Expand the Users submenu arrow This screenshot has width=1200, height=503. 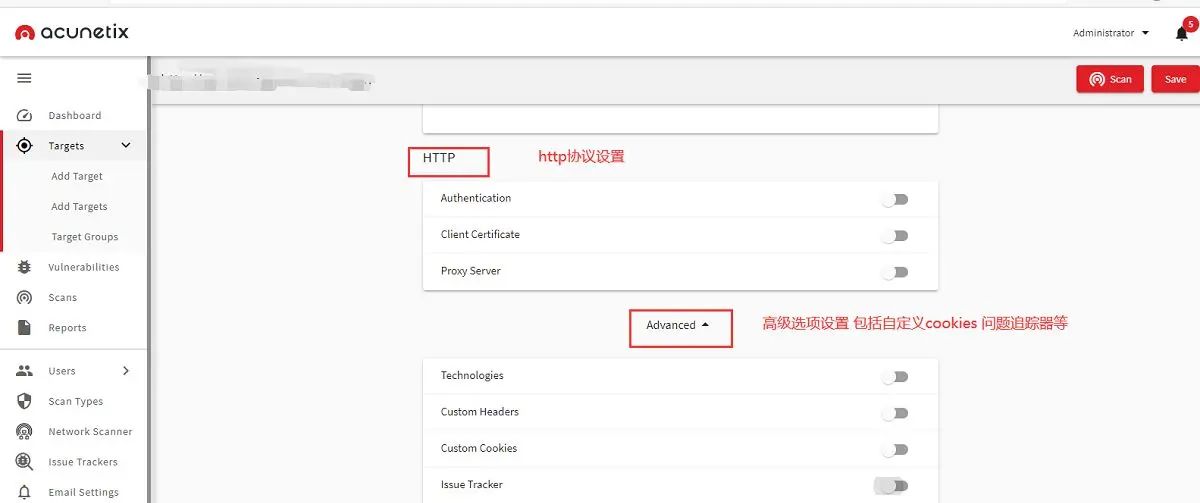click(126, 371)
